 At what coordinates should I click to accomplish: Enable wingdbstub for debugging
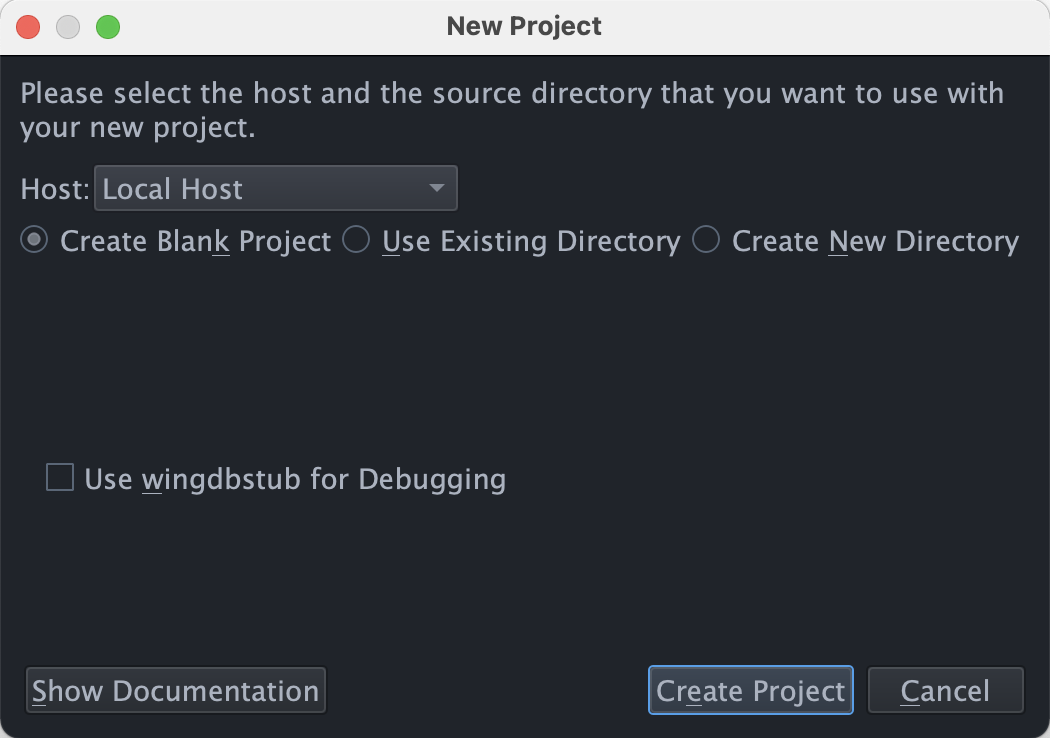click(x=59, y=478)
